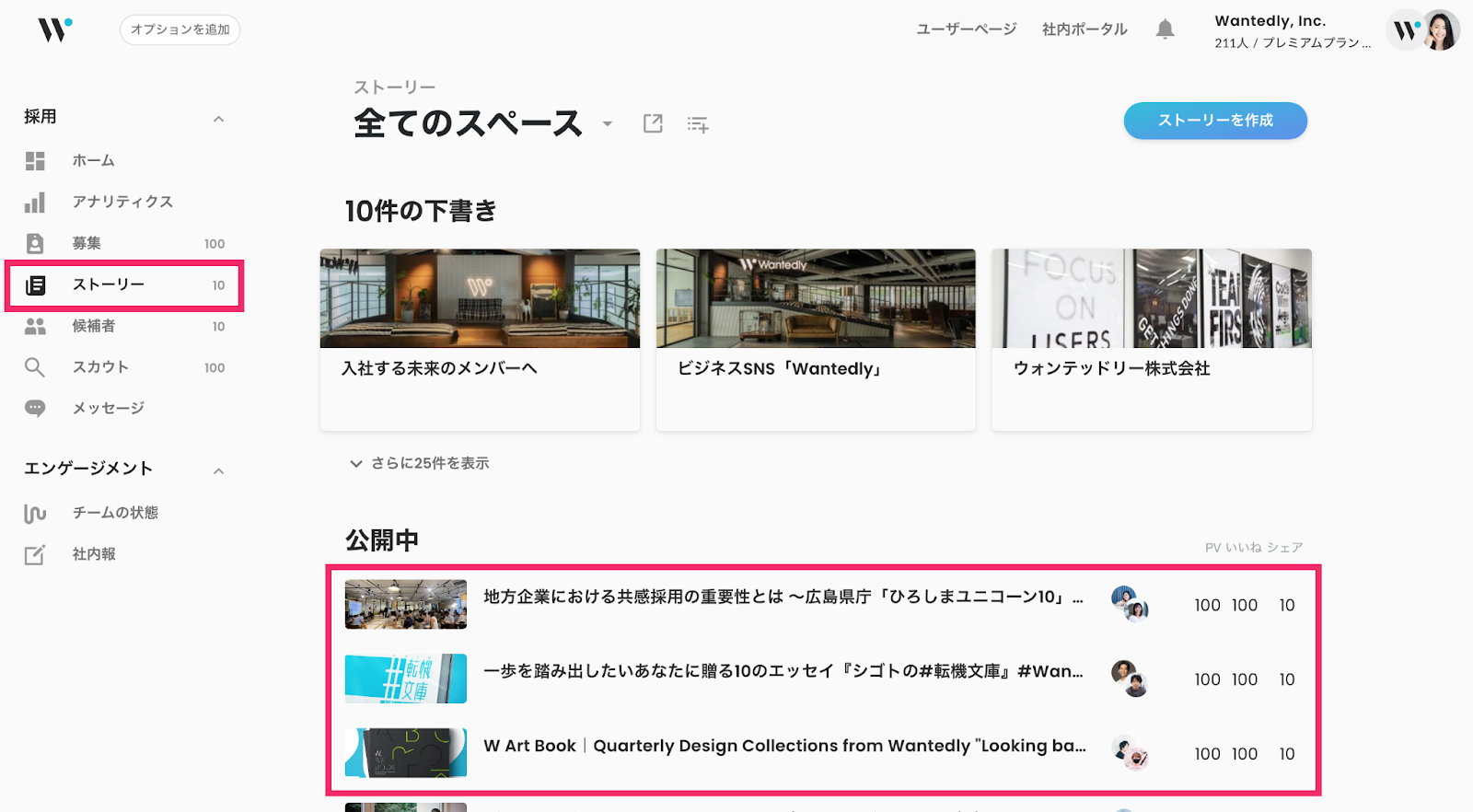Screen dimensions: 1473x812
Task: Collapse the 採用 sidebar section
Action: click(218, 119)
